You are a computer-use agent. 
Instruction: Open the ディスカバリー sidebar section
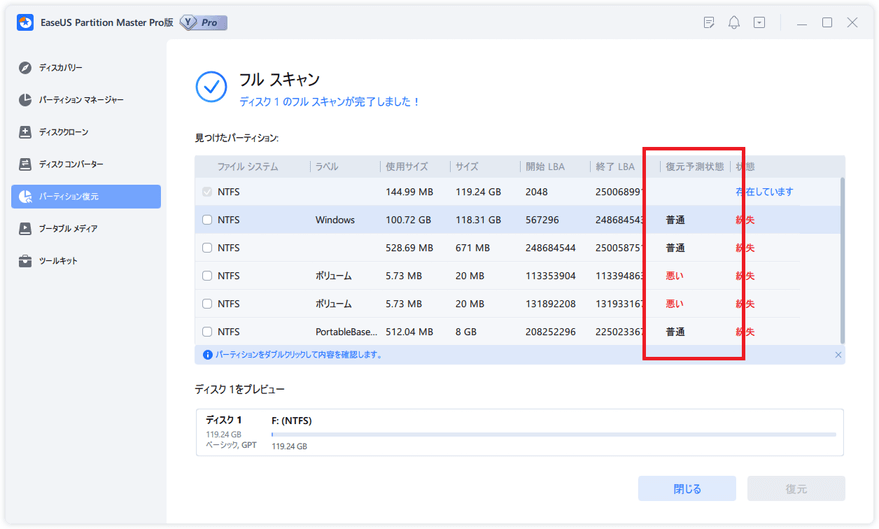point(60,68)
